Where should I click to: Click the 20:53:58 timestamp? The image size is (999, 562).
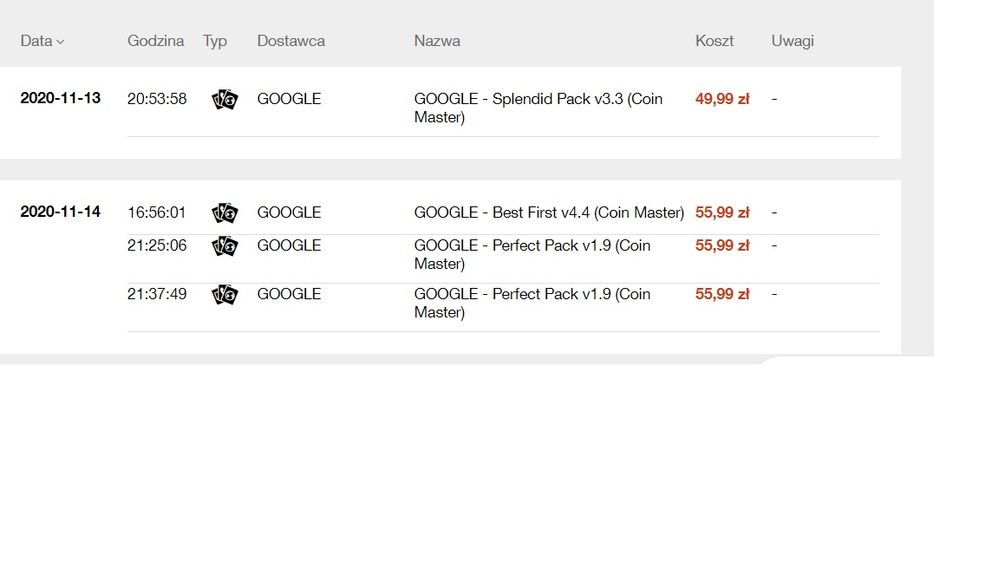point(157,99)
